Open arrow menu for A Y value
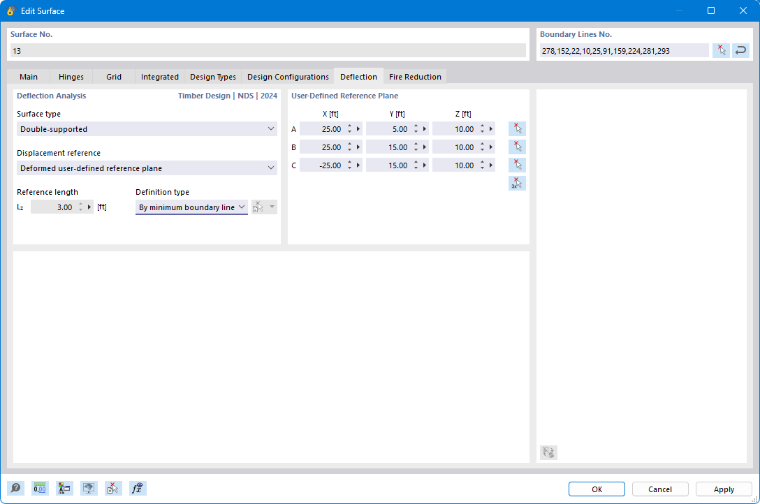Image resolution: width=760 pixels, height=504 pixels. pos(425,129)
